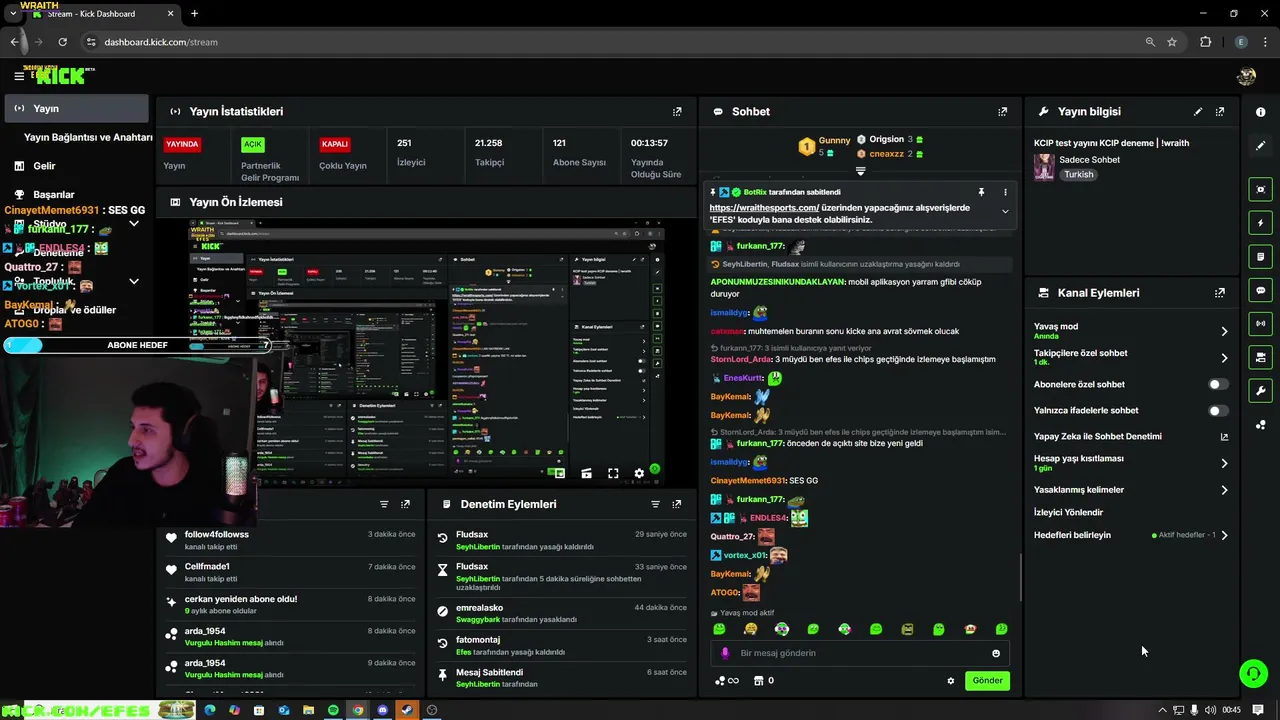Pop out the Sohbet chat panel
This screenshot has height=720, width=1280.
point(1003,112)
